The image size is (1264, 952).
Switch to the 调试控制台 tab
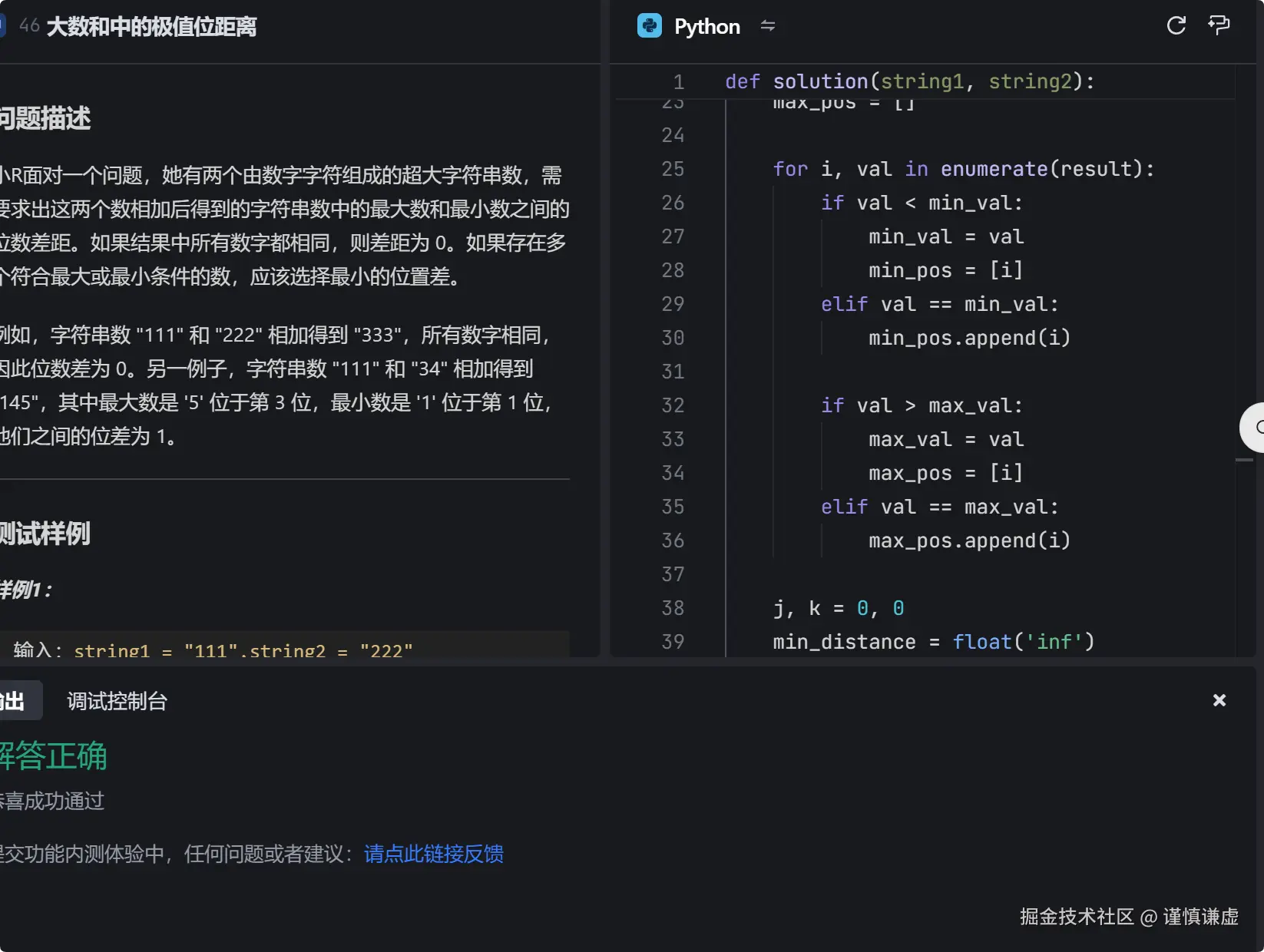117,700
